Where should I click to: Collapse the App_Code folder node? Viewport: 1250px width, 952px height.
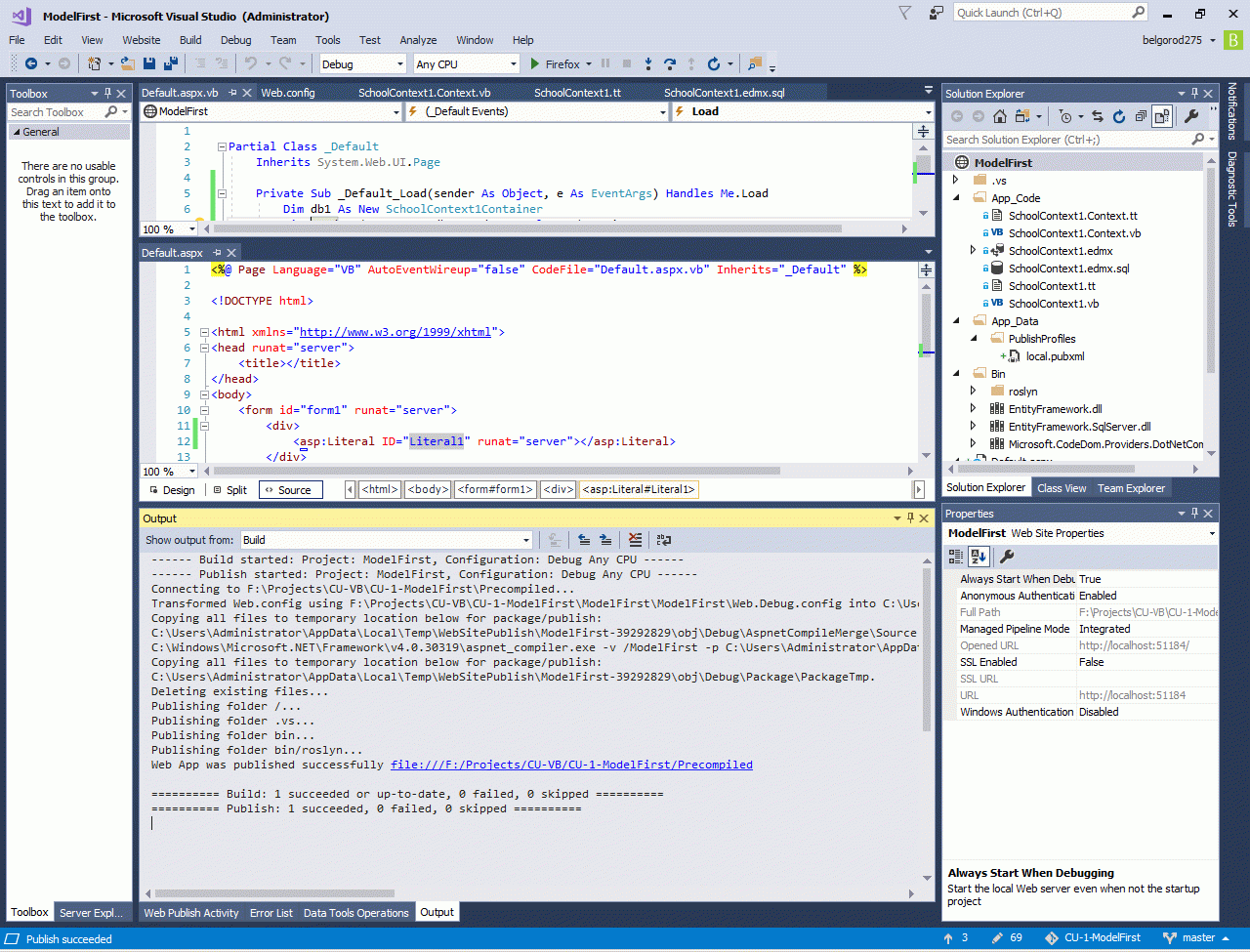click(x=957, y=198)
